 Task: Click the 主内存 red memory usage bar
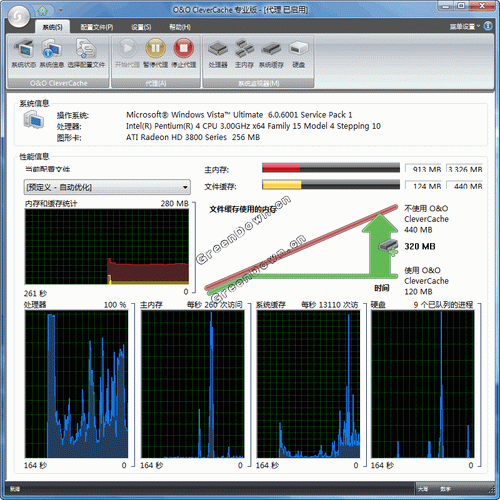pyautogui.click(x=331, y=168)
